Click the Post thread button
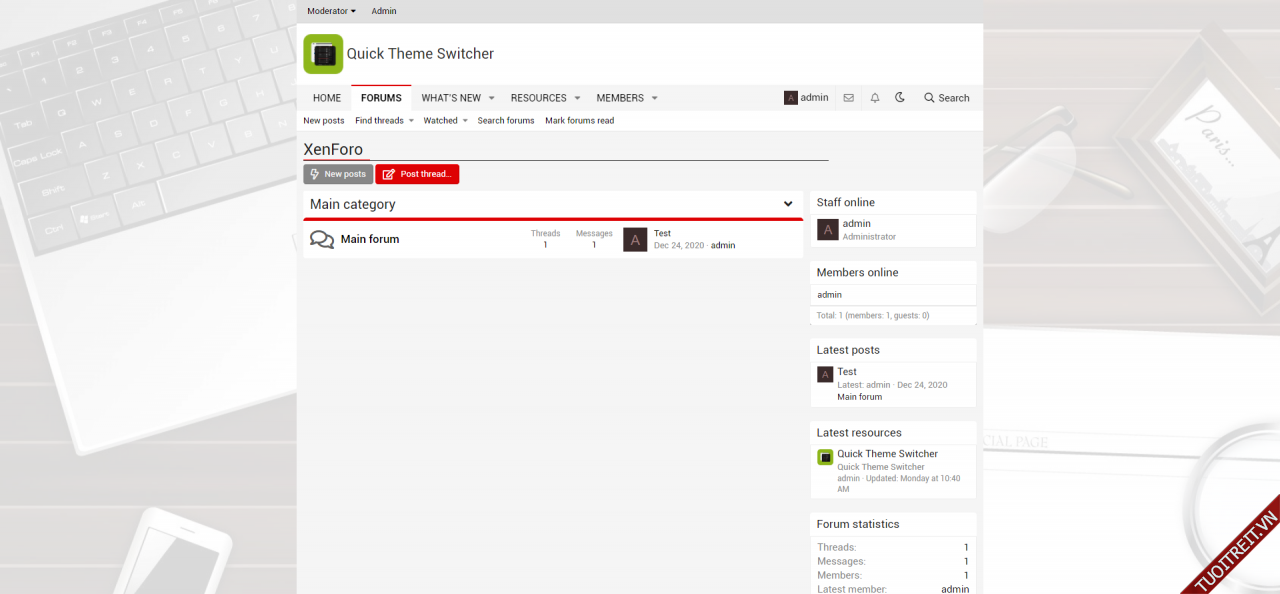This screenshot has width=1280, height=594. (417, 174)
